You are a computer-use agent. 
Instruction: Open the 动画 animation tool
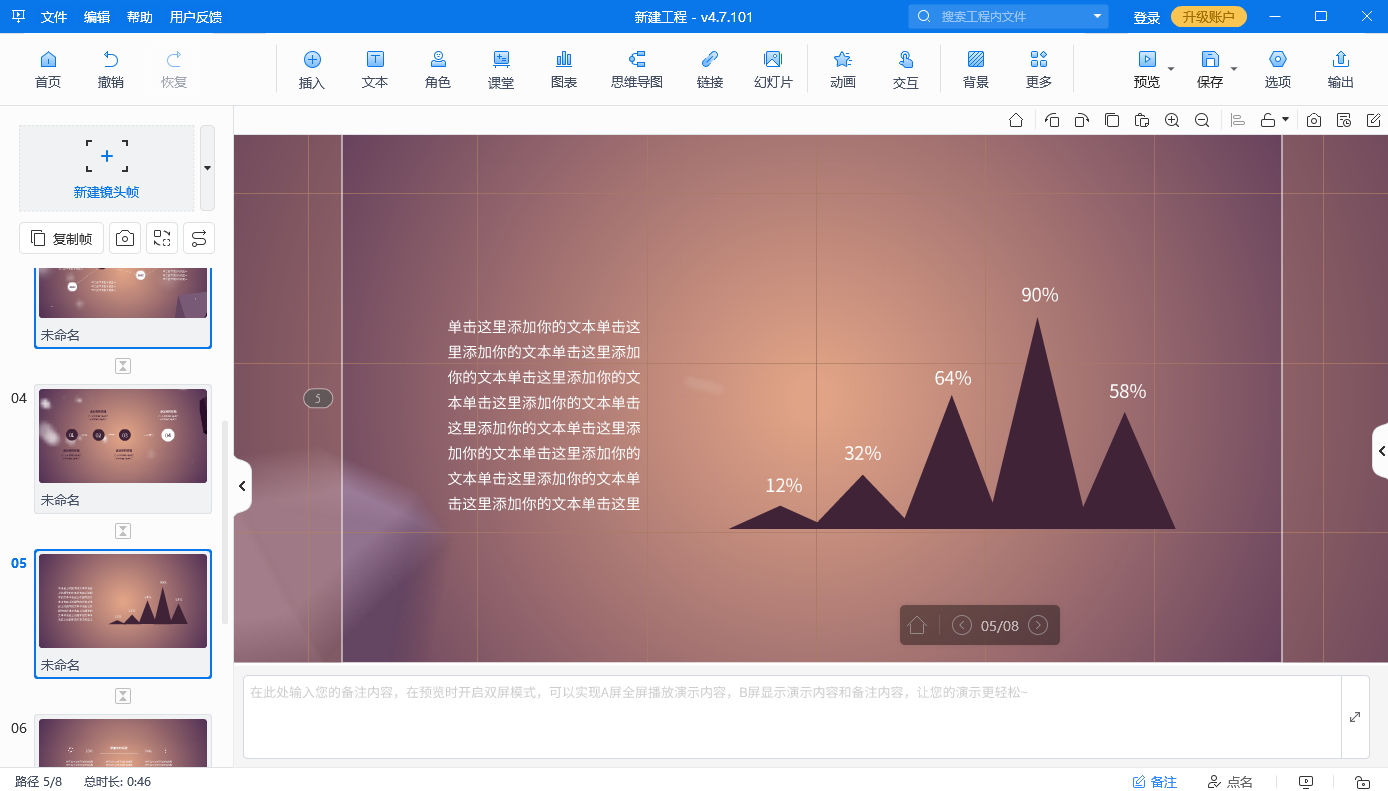point(843,69)
